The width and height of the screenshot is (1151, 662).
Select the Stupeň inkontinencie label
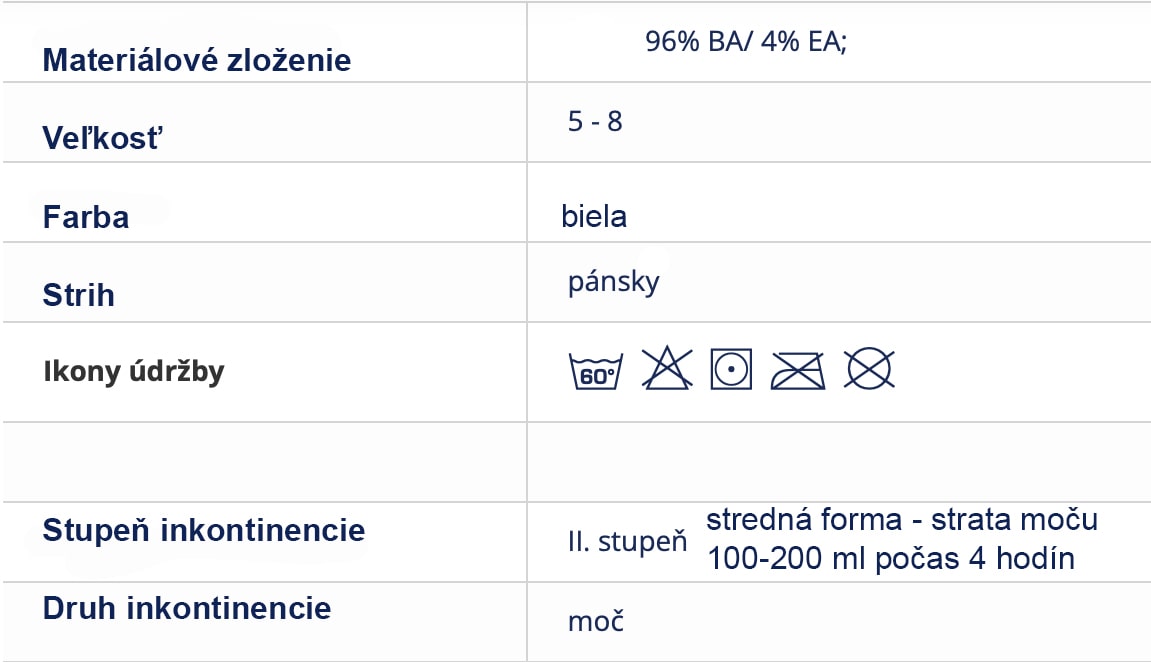[x=204, y=530]
